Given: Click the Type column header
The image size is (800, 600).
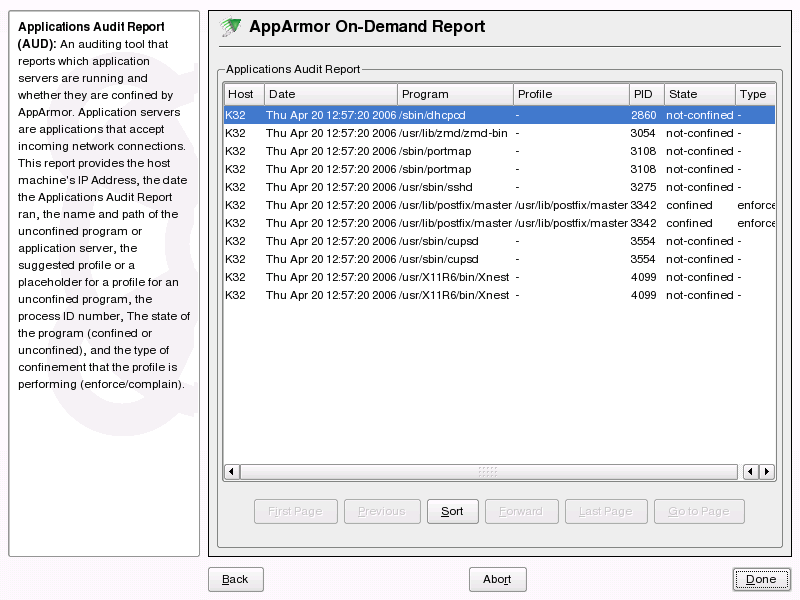Looking at the screenshot, I should [x=754, y=94].
